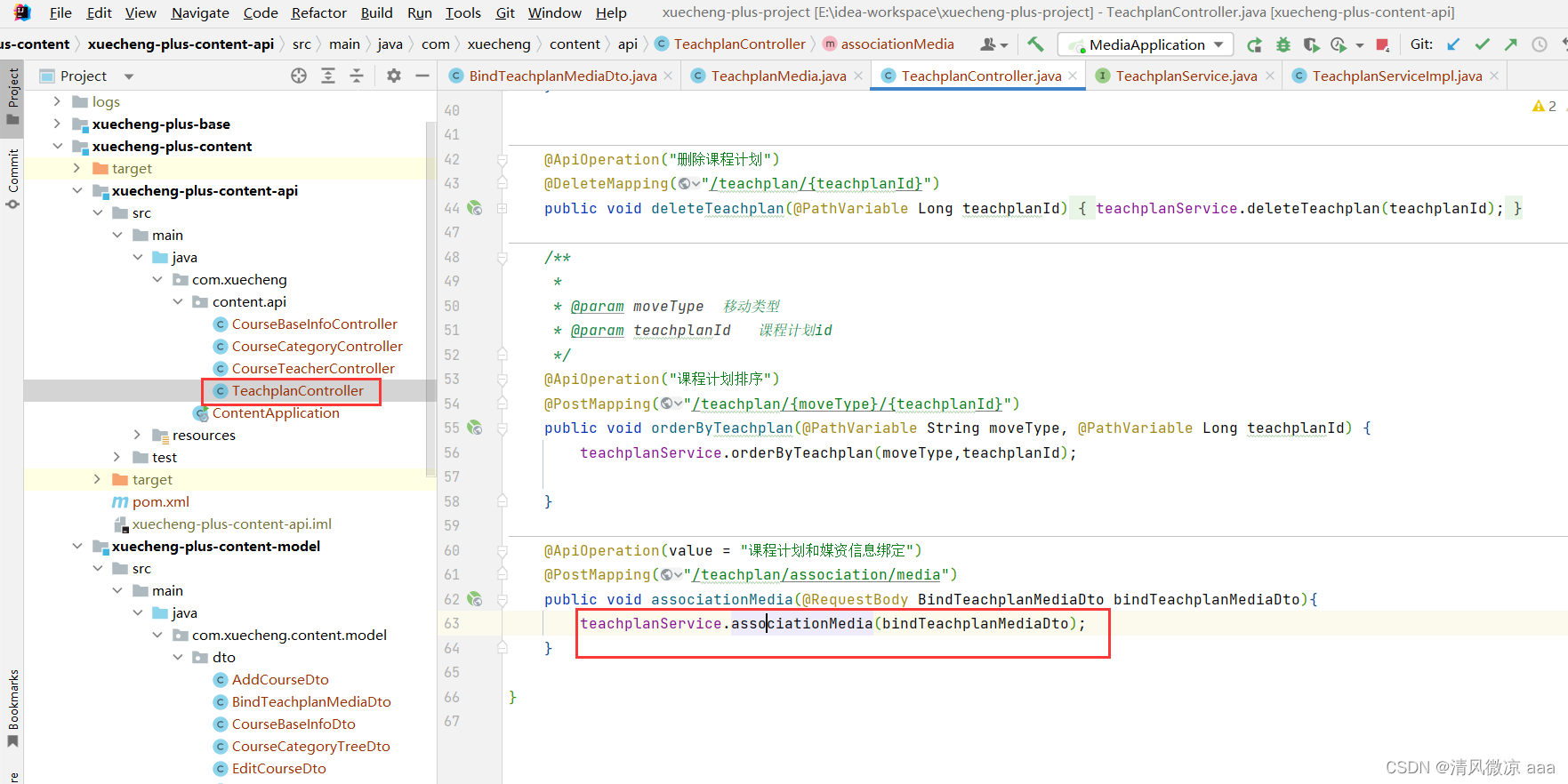Switch to TeachplanServiceImpl.java tab
The width and height of the screenshot is (1568, 784).
(1397, 76)
